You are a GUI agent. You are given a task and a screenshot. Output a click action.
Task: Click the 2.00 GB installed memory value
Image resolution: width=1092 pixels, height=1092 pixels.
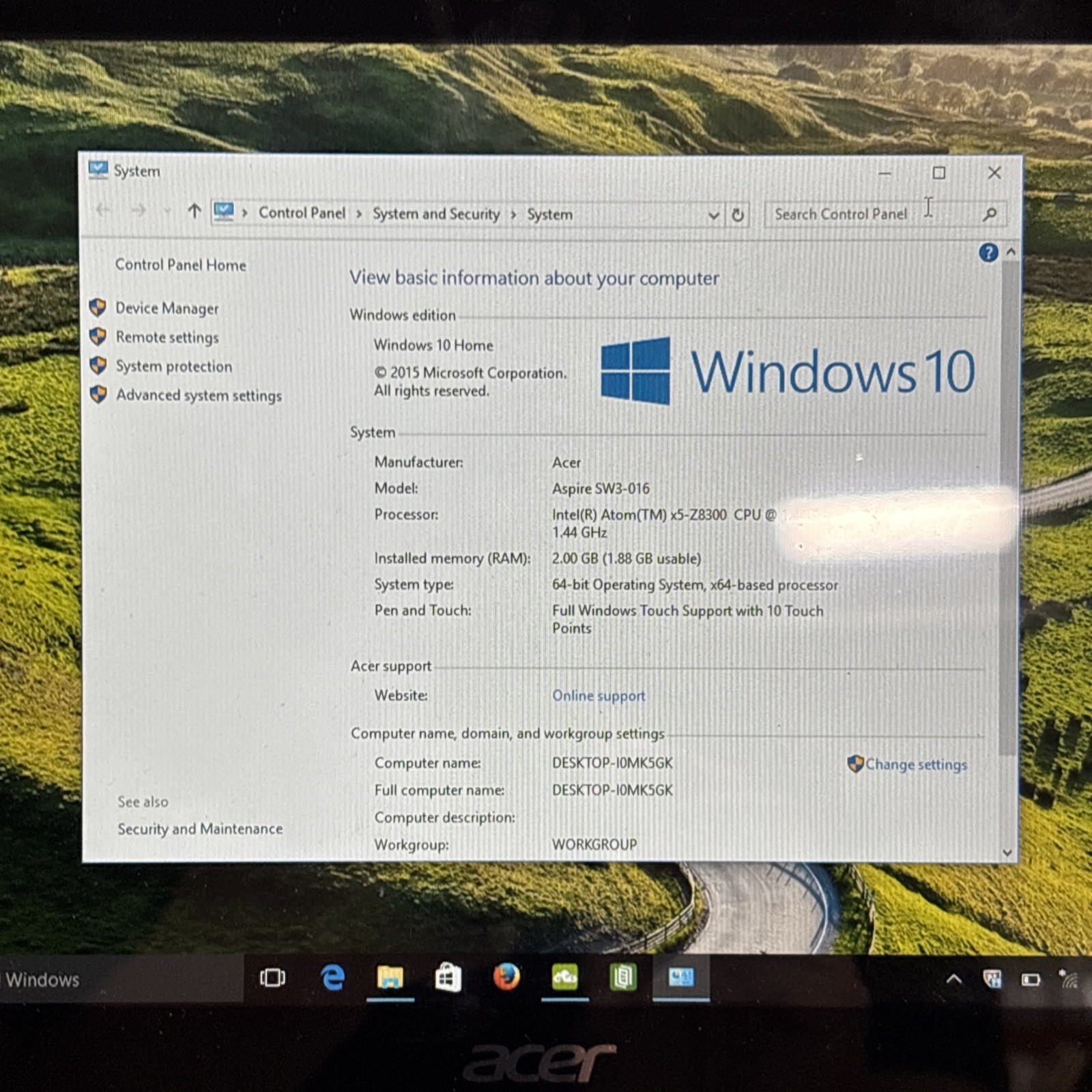[626, 558]
